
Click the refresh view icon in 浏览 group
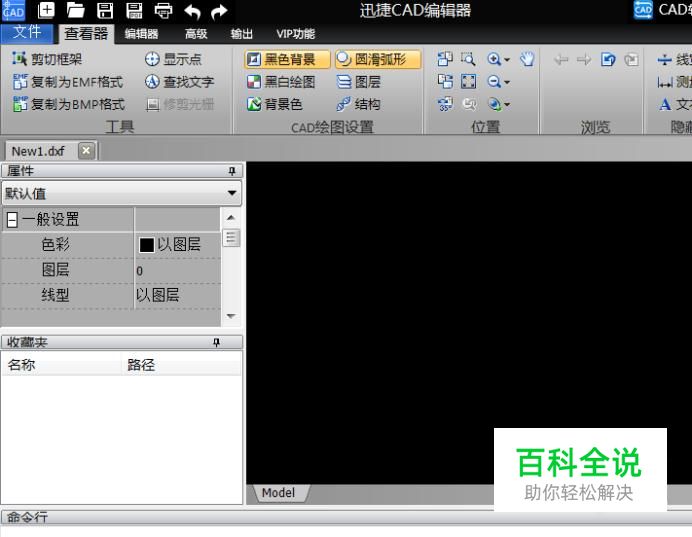point(608,59)
